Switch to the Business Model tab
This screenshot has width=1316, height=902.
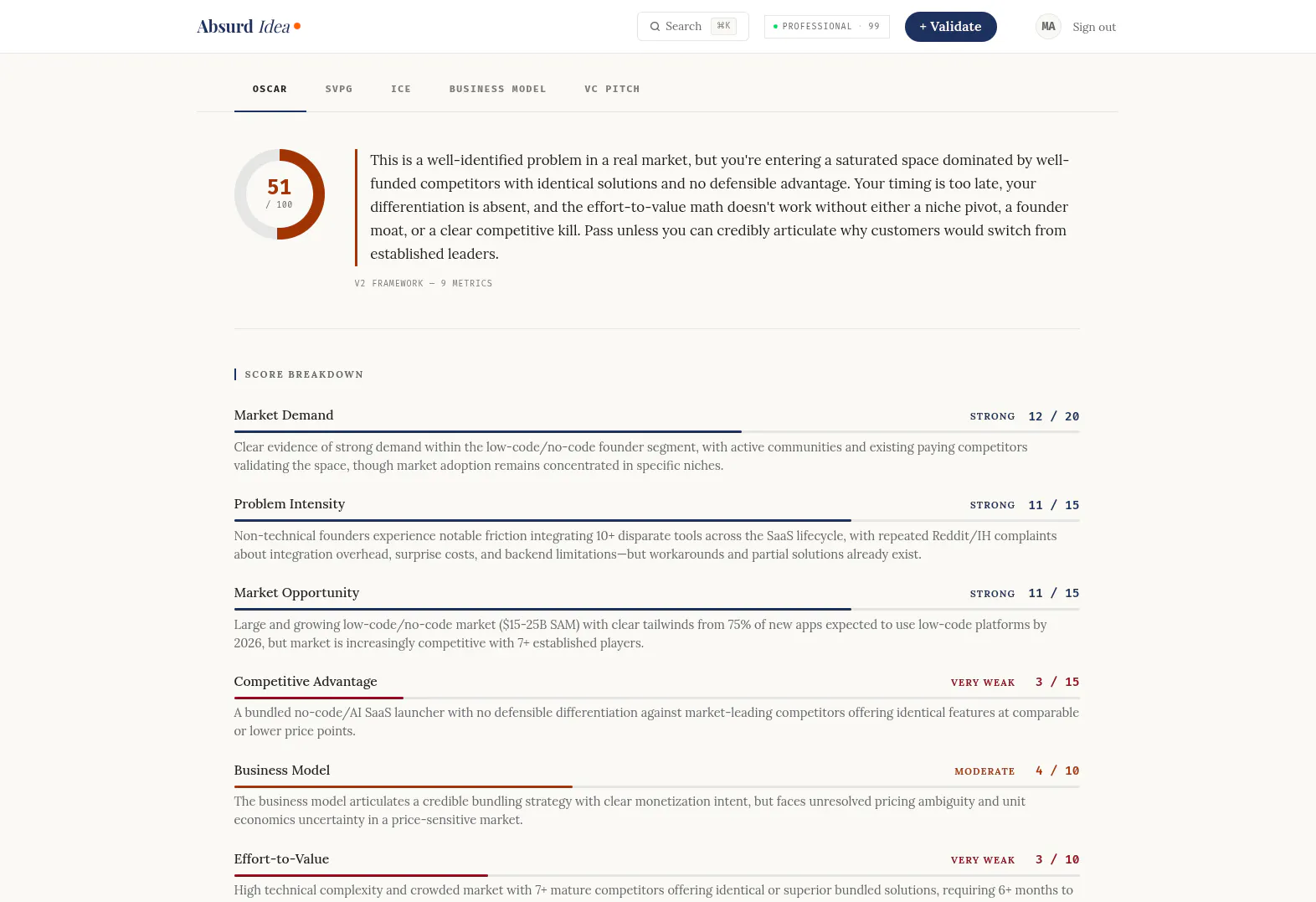(497, 89)
